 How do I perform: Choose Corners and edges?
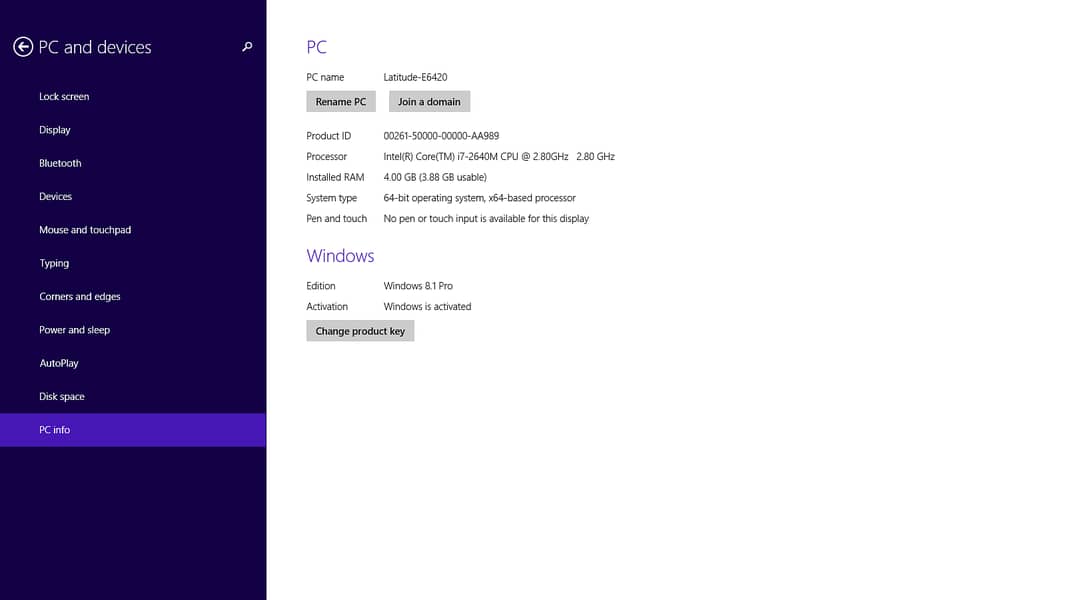(x=80, y=297)
